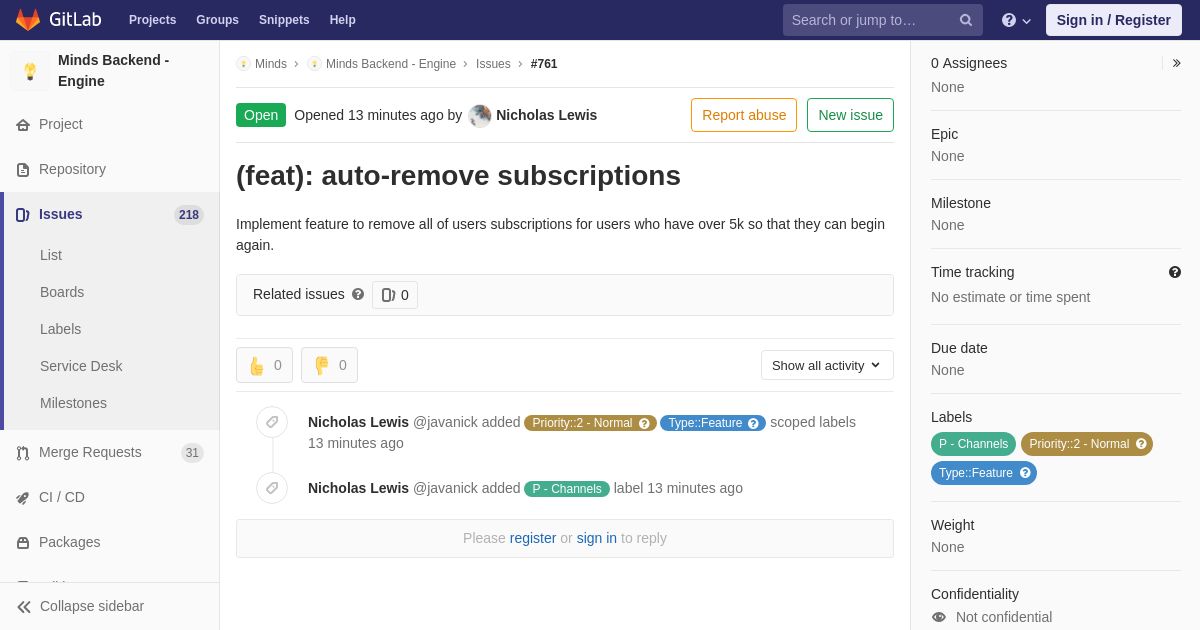The width and height of the screenshot is (1200, 630).
Task: Click Nicholas Lewis author avatar
Action: pos(480,116)
